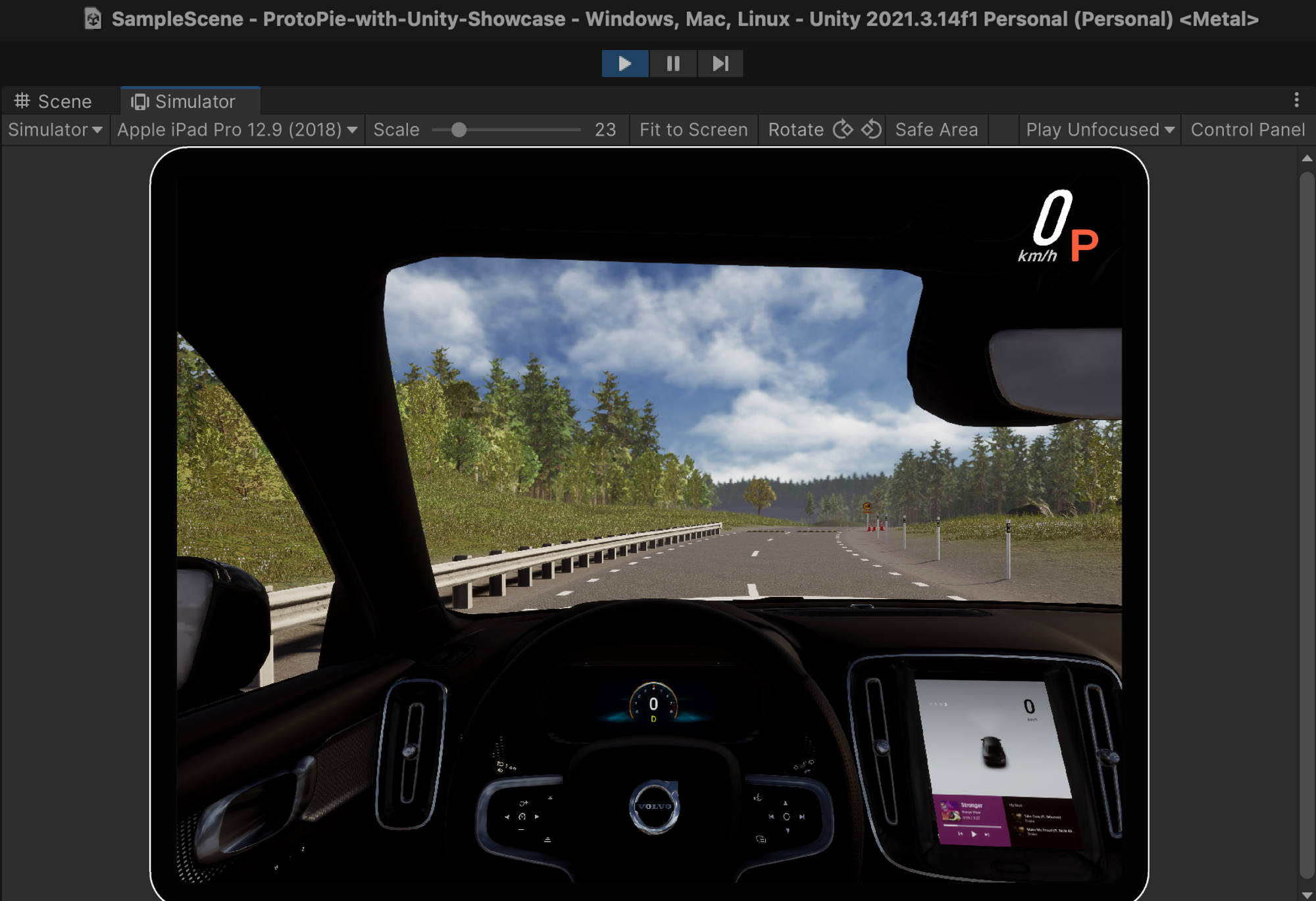
Task: Skip to next track on car display
Action: [x=987, y=835]
